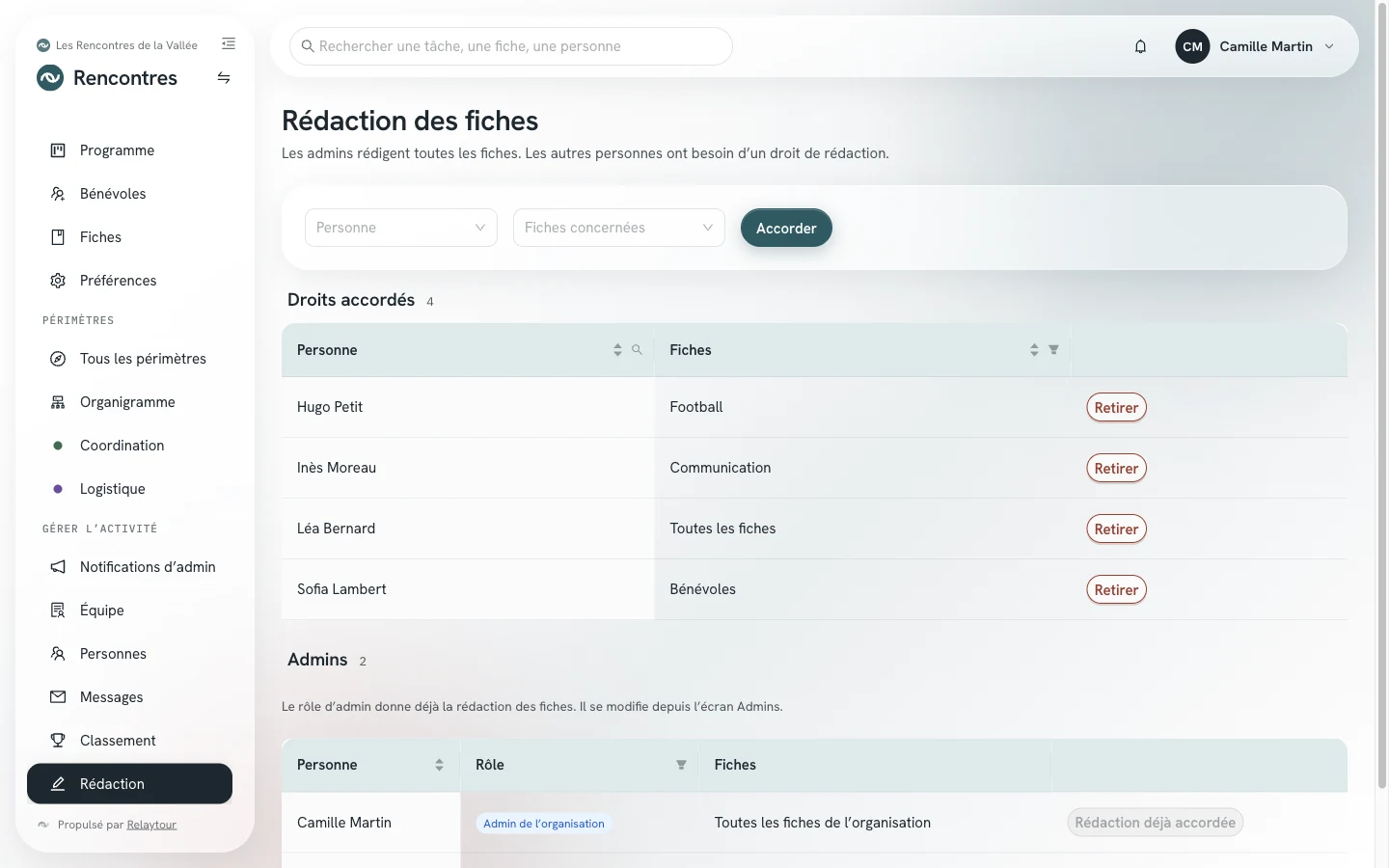Click the compass icon for Tous les périmètres

[58, 359]
